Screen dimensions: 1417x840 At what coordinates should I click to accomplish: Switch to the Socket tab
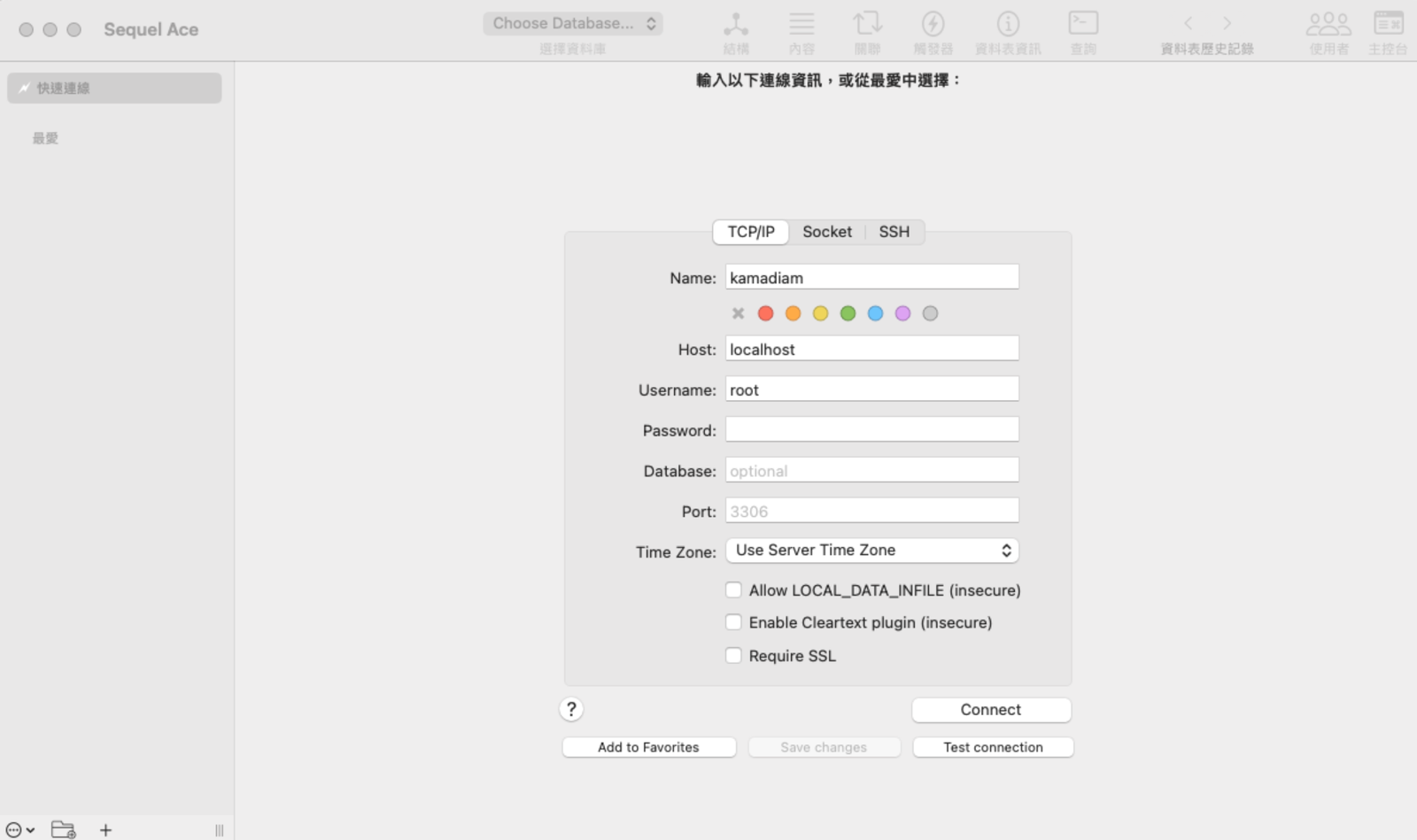826,232
